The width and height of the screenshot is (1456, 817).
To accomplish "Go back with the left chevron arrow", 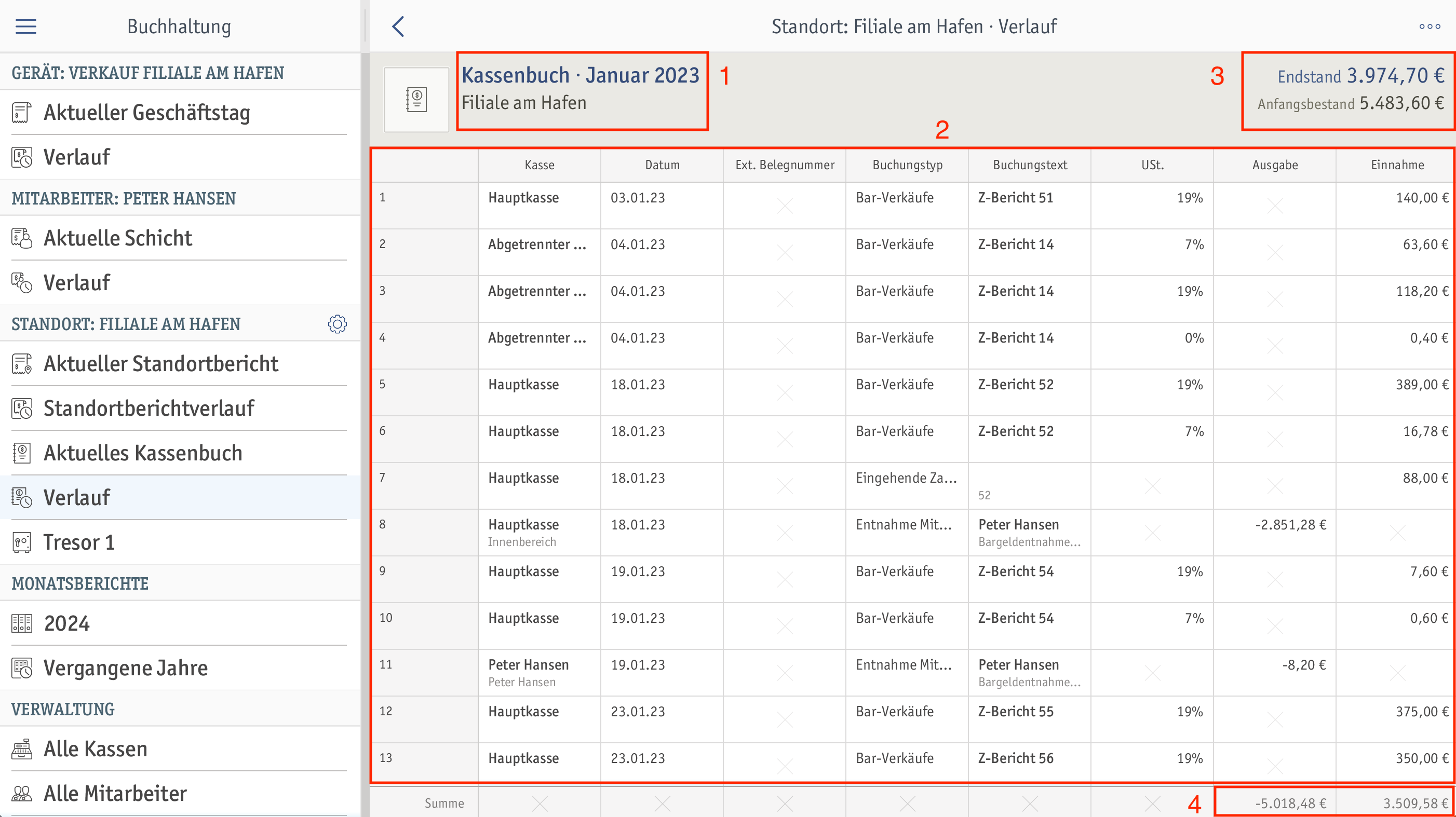I will click(398, 26).
